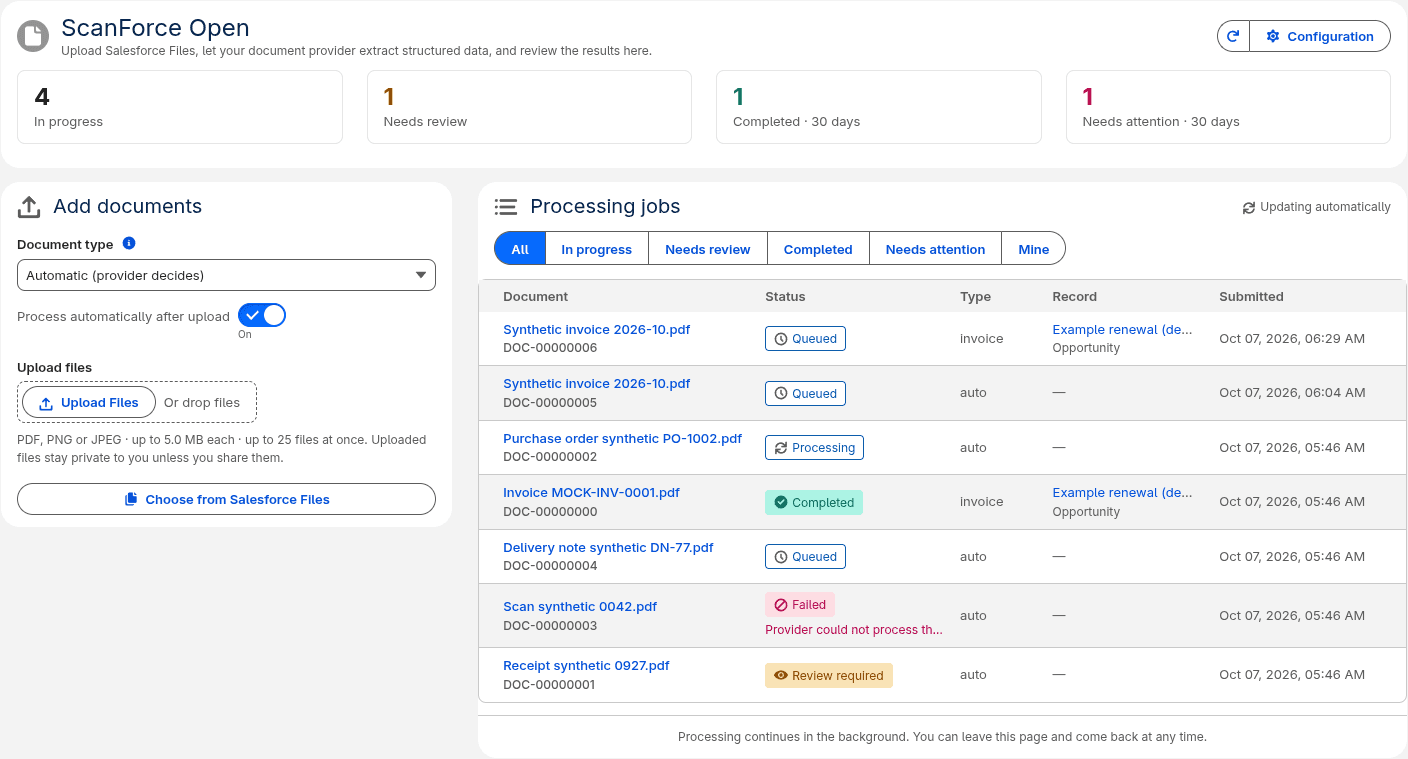This screenshot has height=759, width=1408.
Task: Click 'Oct 07, 2026, 06:29 AM' timestamp
Action: click(x=1292, y=338)
